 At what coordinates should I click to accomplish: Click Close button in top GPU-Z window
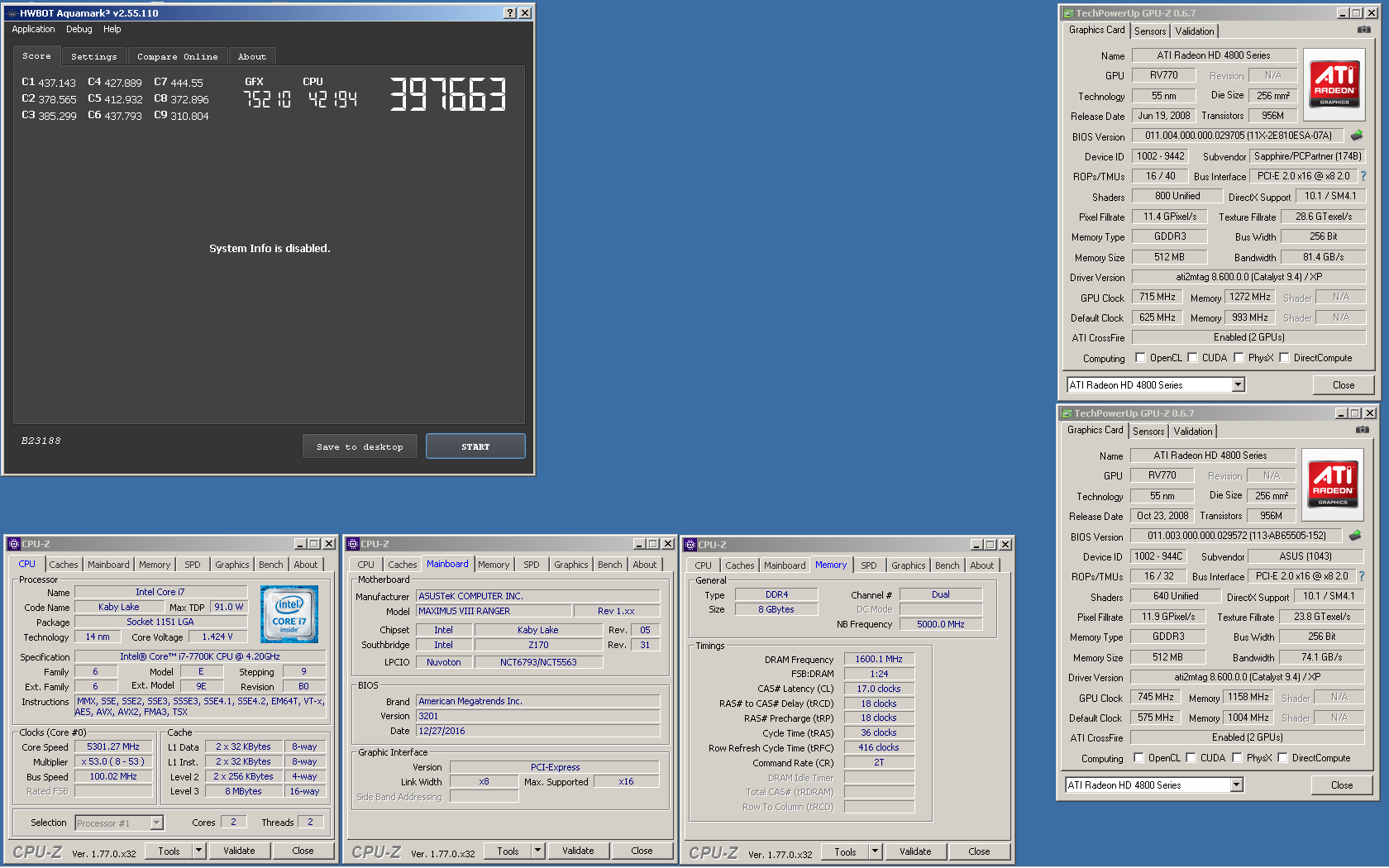(1344, 385)
